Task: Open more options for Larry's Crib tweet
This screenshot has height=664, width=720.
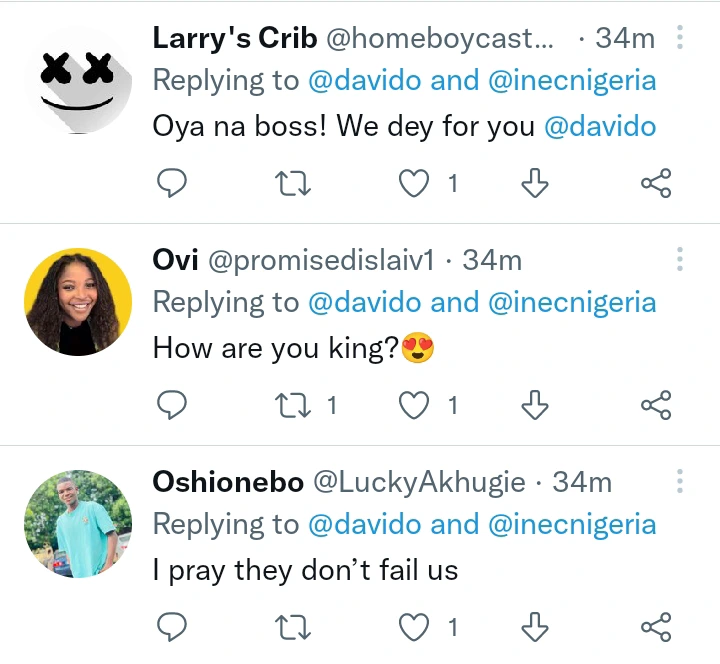Action: 680,39
